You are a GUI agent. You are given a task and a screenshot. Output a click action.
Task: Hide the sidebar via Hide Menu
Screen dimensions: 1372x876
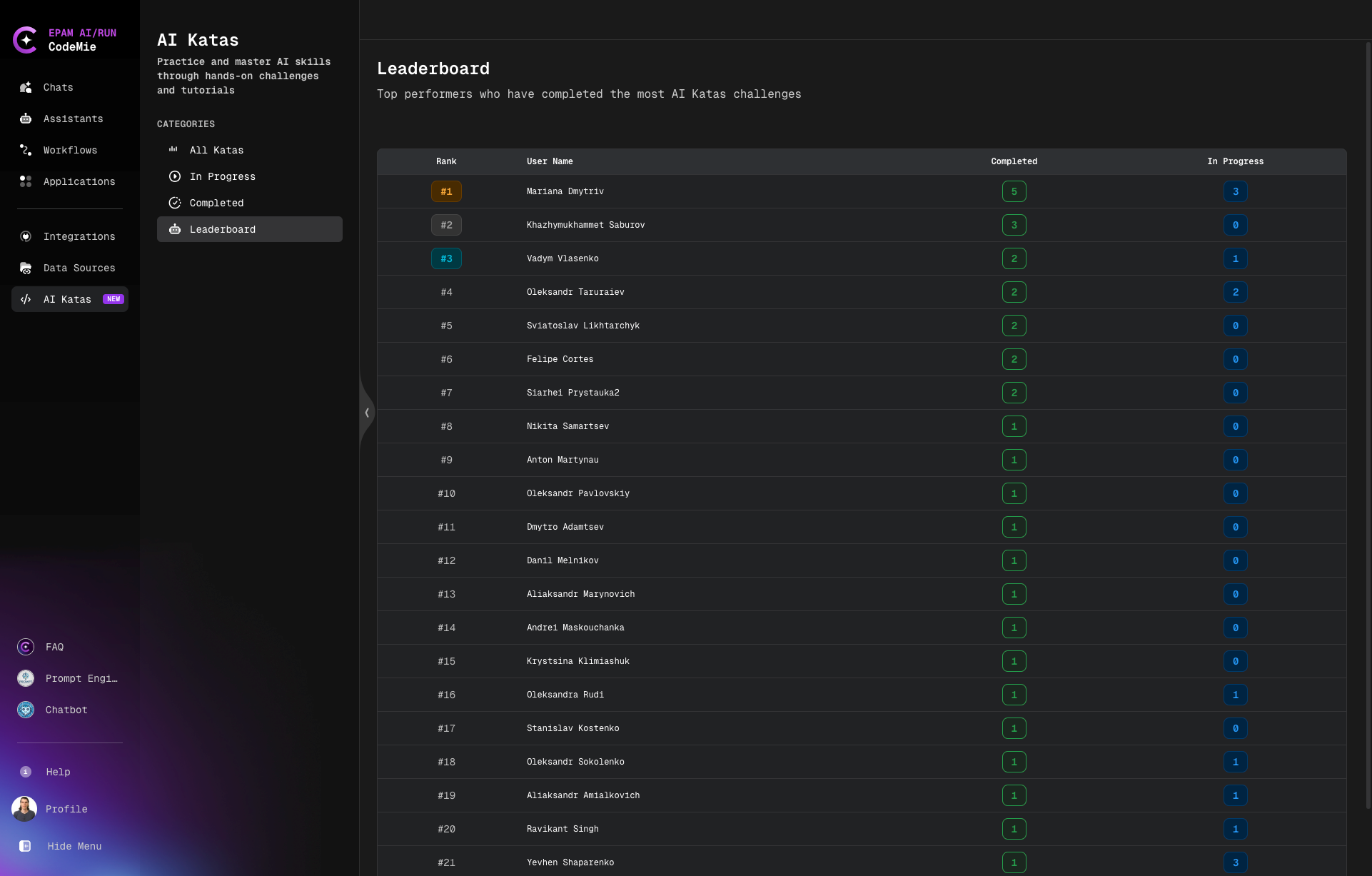coord(74,846)
